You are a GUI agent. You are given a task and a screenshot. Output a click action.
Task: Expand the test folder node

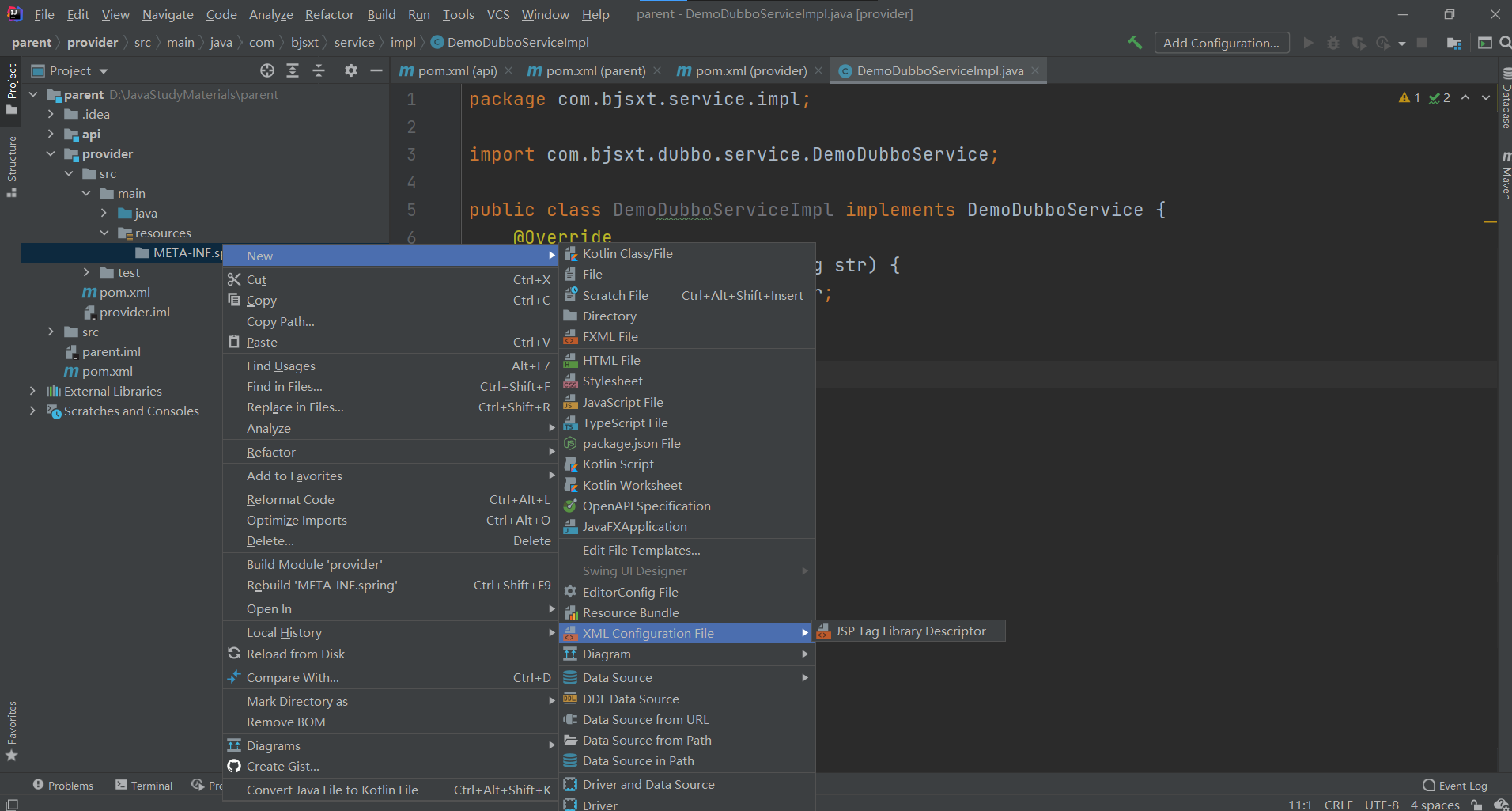86,272
